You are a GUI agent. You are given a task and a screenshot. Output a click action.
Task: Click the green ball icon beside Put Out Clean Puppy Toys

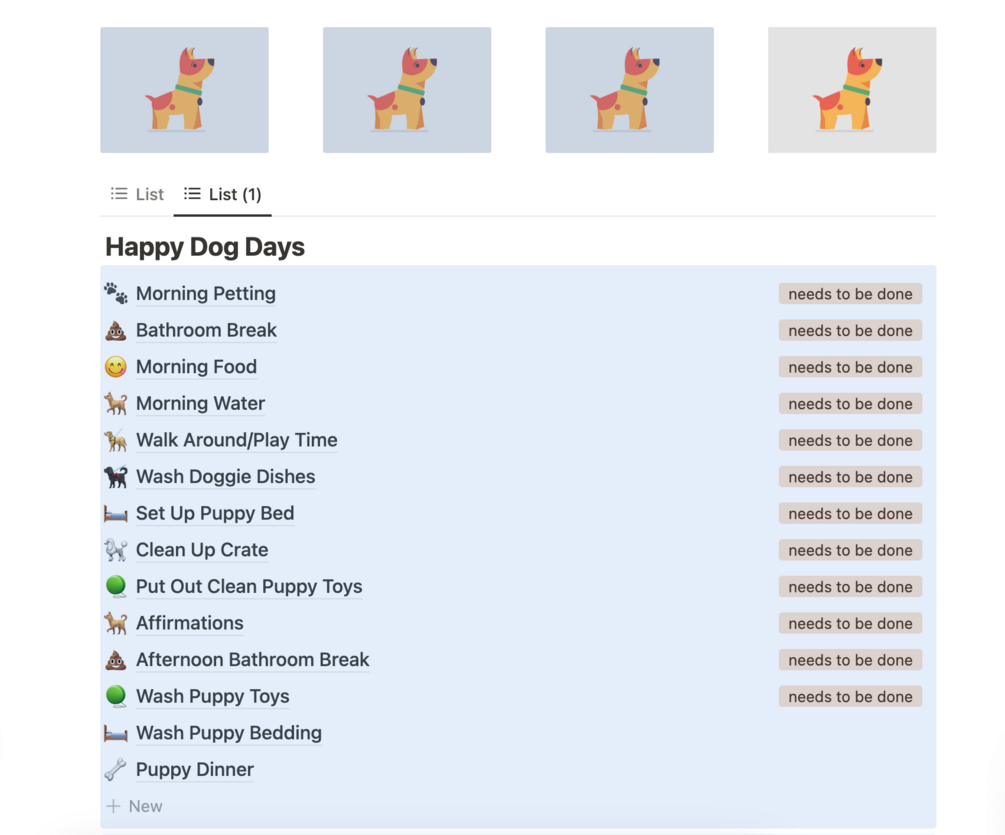[x=116, y=586]
